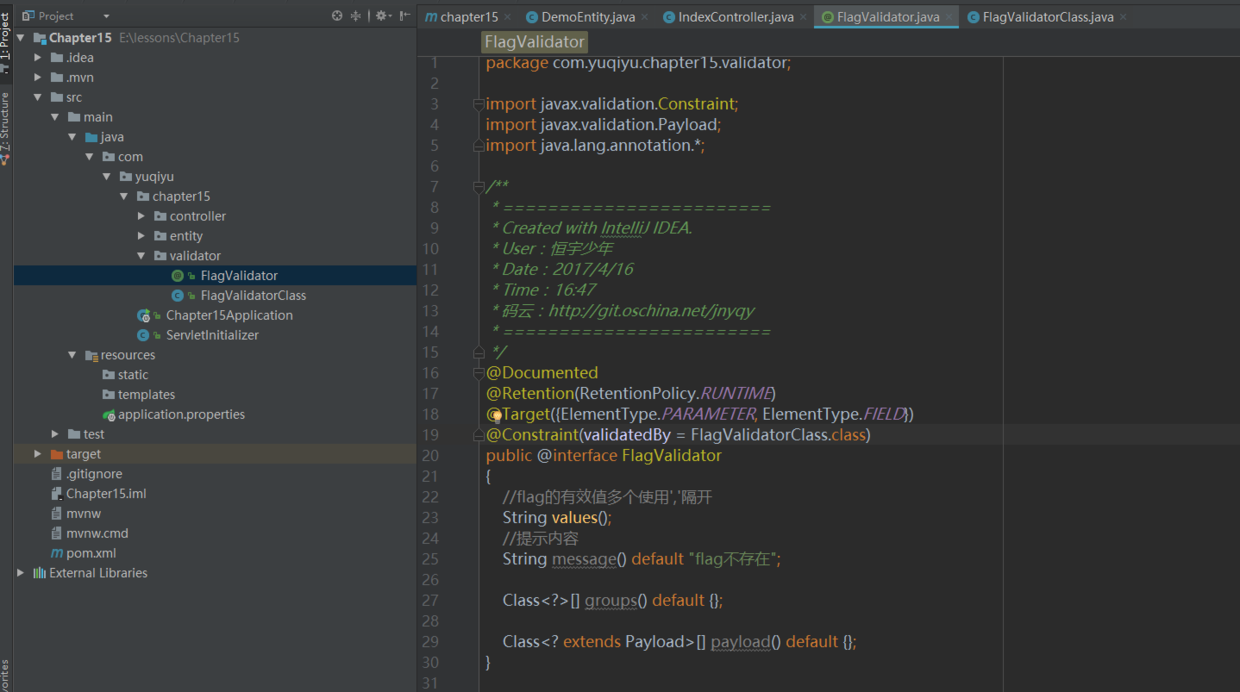Click the intention lightbulb on line 18

[x=495, y=415]
